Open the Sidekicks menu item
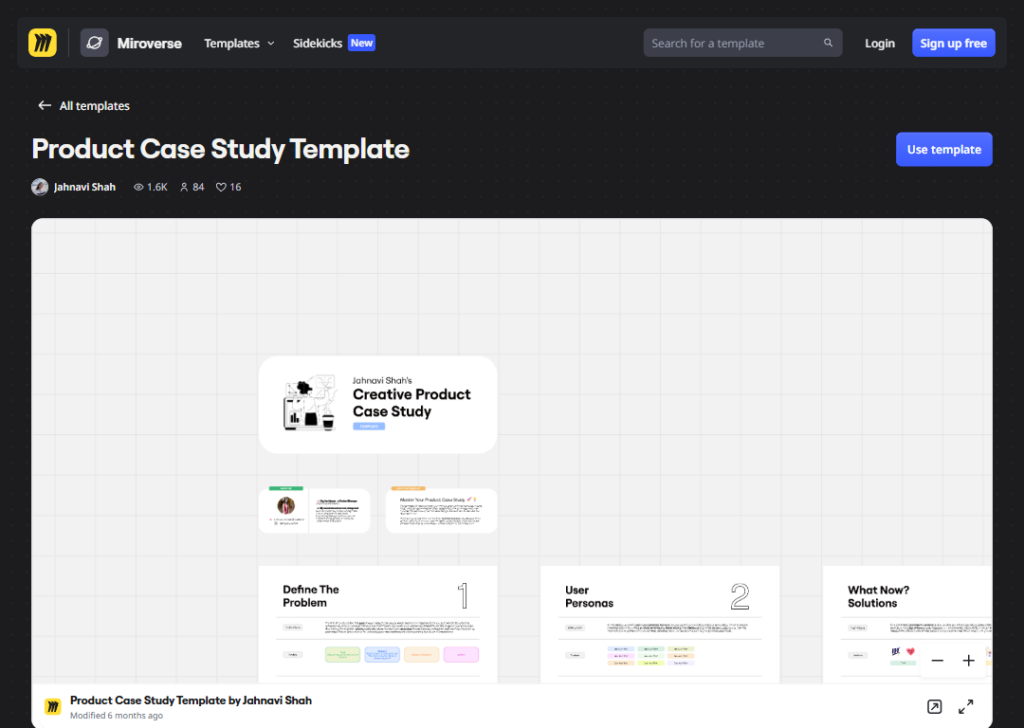Viewport: 1024px width, 728px height. click(x=317, y=43)
